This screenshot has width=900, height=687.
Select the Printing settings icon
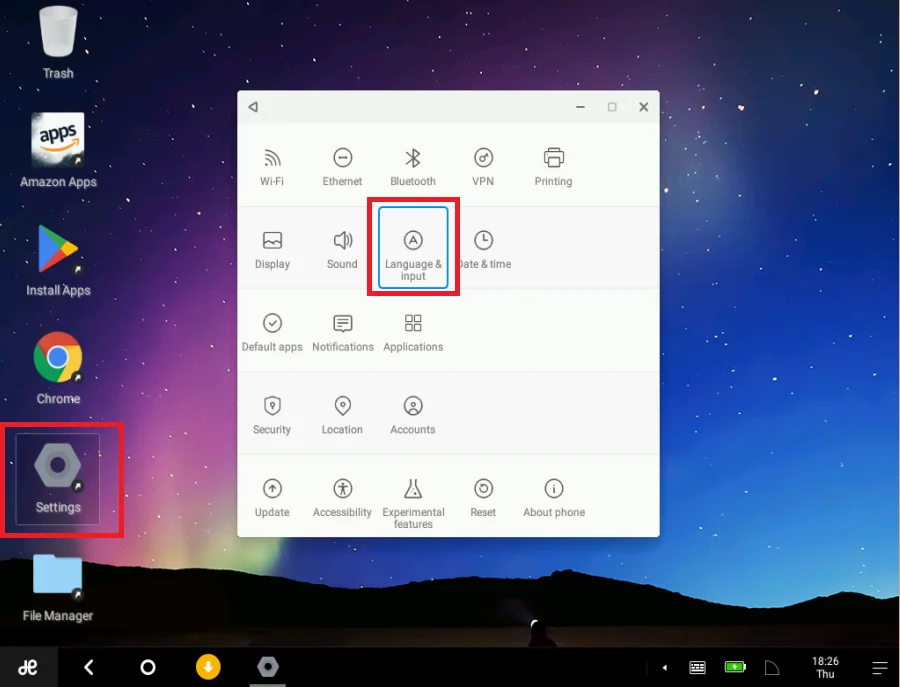[553, 166]
